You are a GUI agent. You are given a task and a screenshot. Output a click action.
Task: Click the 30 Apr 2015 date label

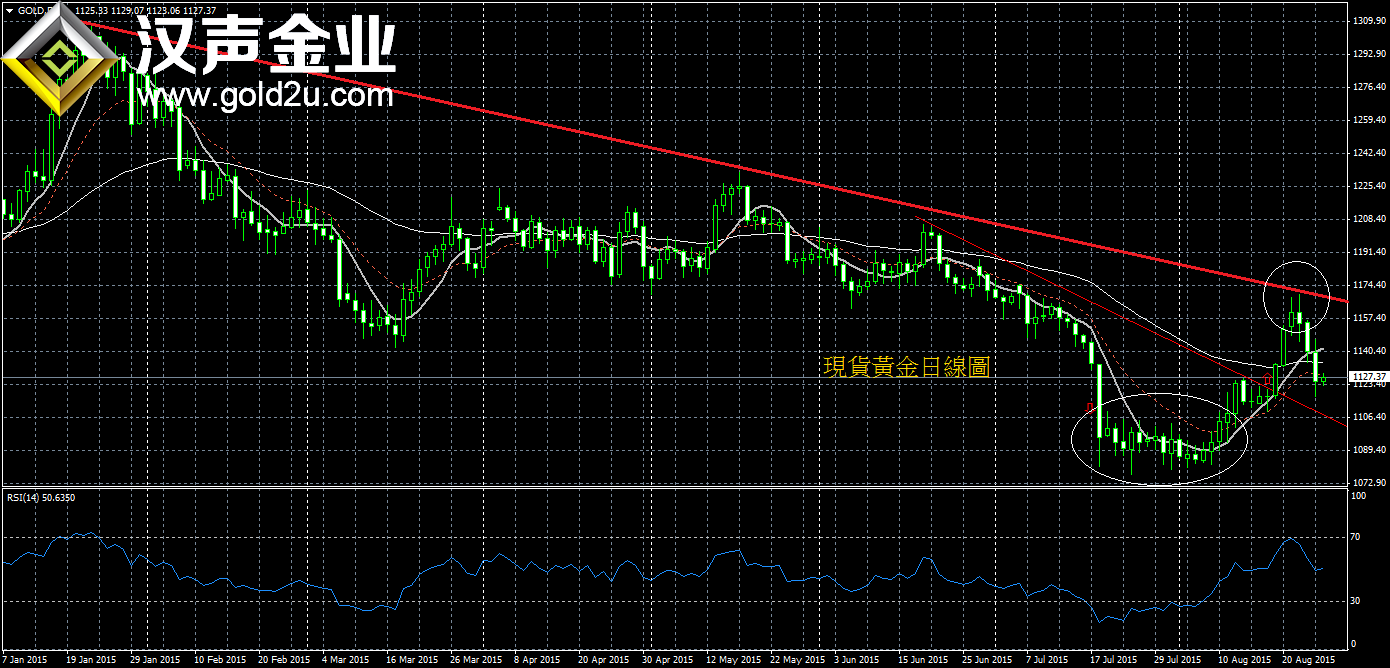click(x=669, y=660)
